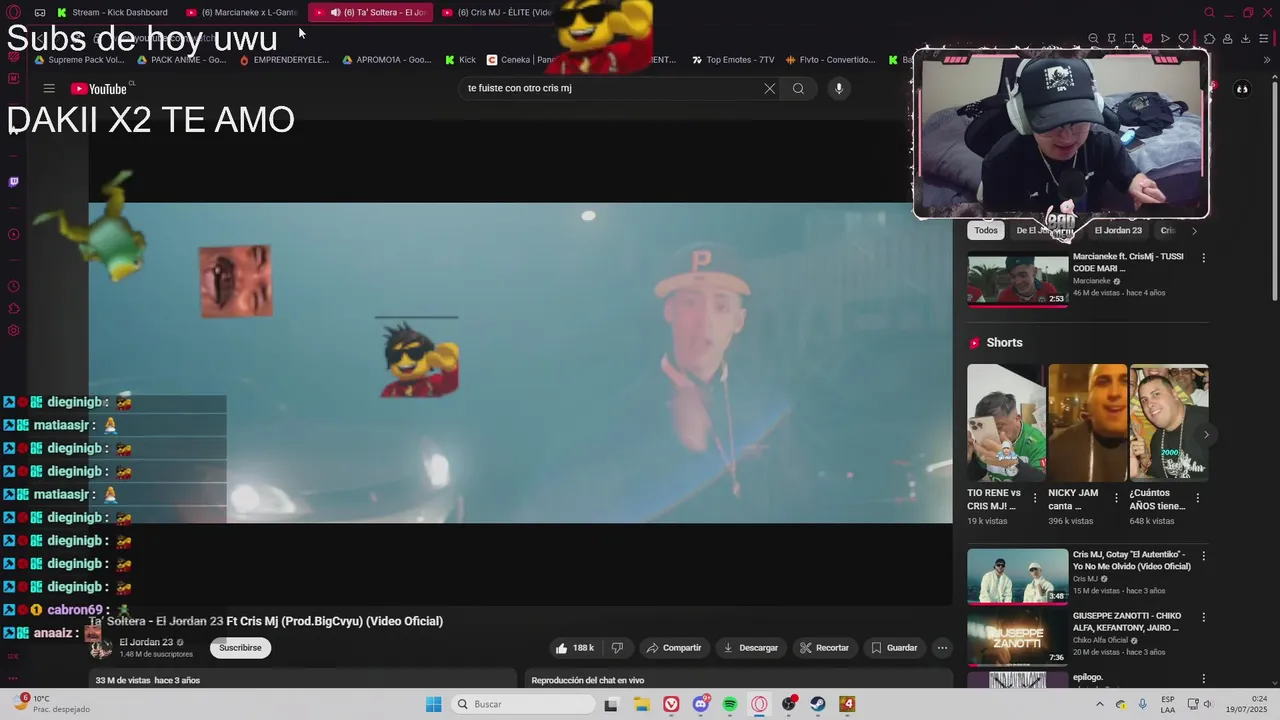Open the PACK ANIME bookmark
The width and height of the screenshot is (1280, 720).
[181, 60]
